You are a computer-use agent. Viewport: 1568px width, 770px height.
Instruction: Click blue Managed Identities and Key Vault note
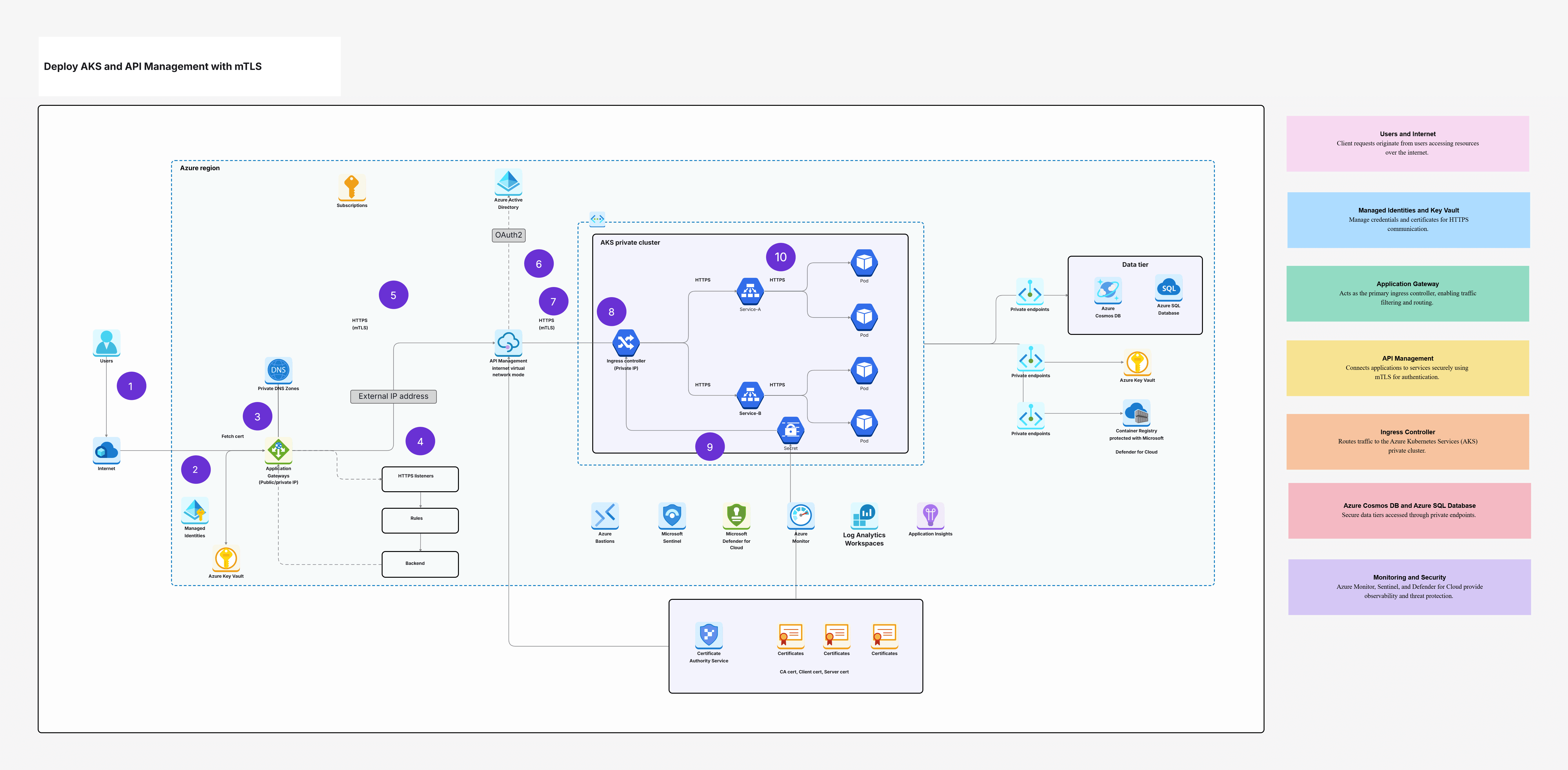pyautogui.click(x=1408, y=220)
